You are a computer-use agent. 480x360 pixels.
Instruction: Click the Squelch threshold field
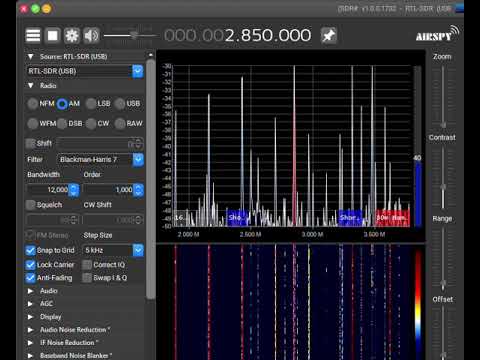click(x=53, y=220)
